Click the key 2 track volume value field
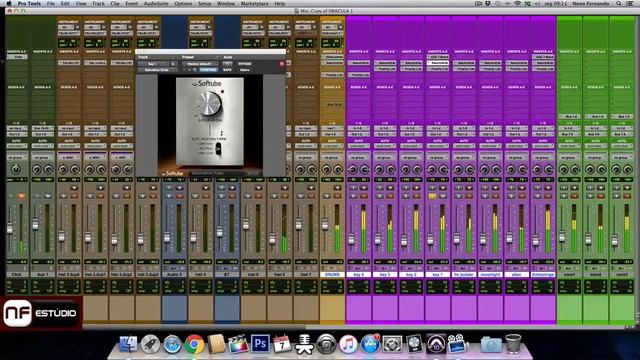 [411, 262]
